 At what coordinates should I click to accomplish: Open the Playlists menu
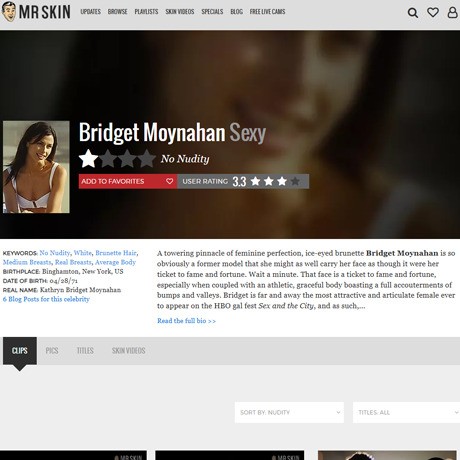click(x=146, y=12)
